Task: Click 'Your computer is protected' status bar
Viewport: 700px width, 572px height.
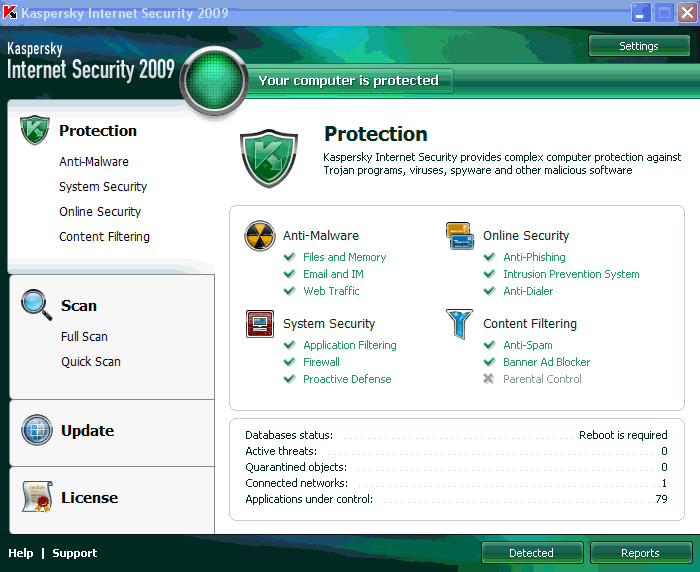Action: pyautogui.click(x=349, y=81)
